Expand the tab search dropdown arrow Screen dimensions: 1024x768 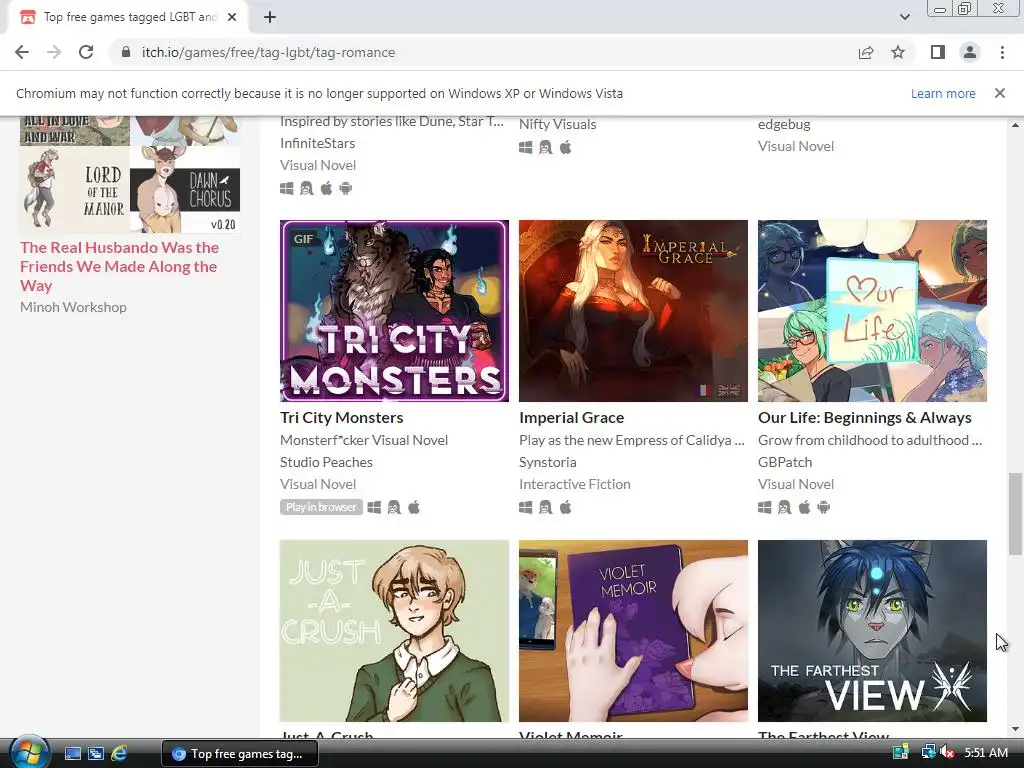pos(904,17)
